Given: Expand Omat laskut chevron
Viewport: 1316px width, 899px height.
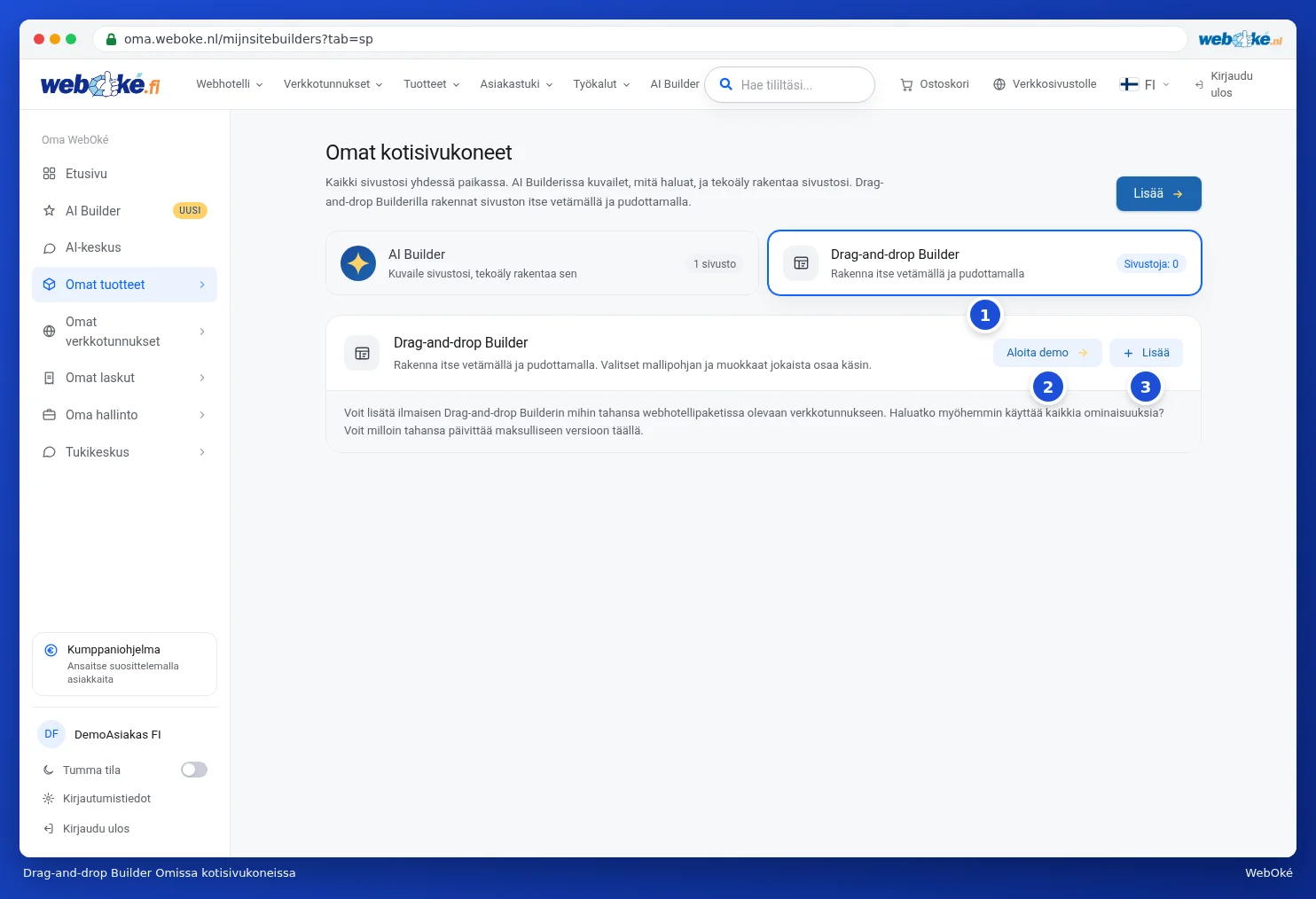Looking at the screenshot, I should coord(202,378).
